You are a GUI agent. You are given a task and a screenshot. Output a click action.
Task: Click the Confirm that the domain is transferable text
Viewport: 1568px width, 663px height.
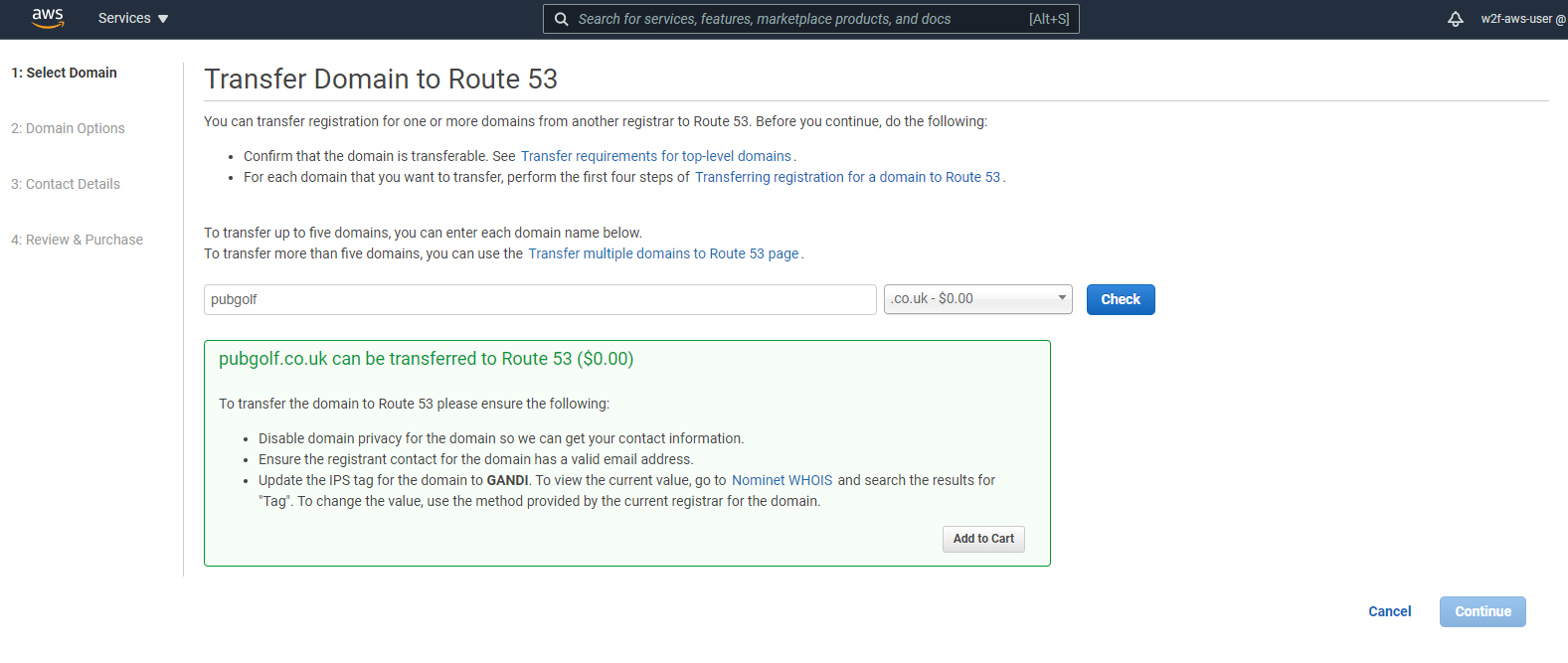pyautogui.click(x=379, y=156)
